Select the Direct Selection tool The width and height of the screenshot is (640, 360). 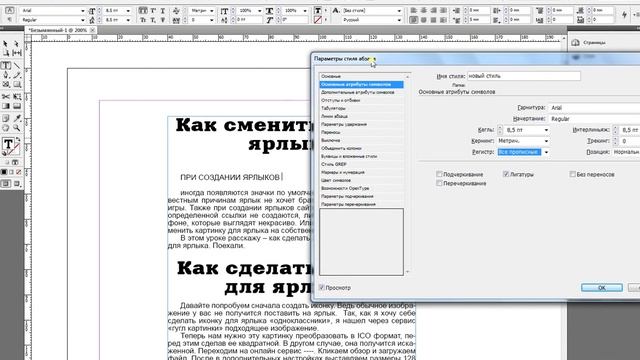pos(16,44)
